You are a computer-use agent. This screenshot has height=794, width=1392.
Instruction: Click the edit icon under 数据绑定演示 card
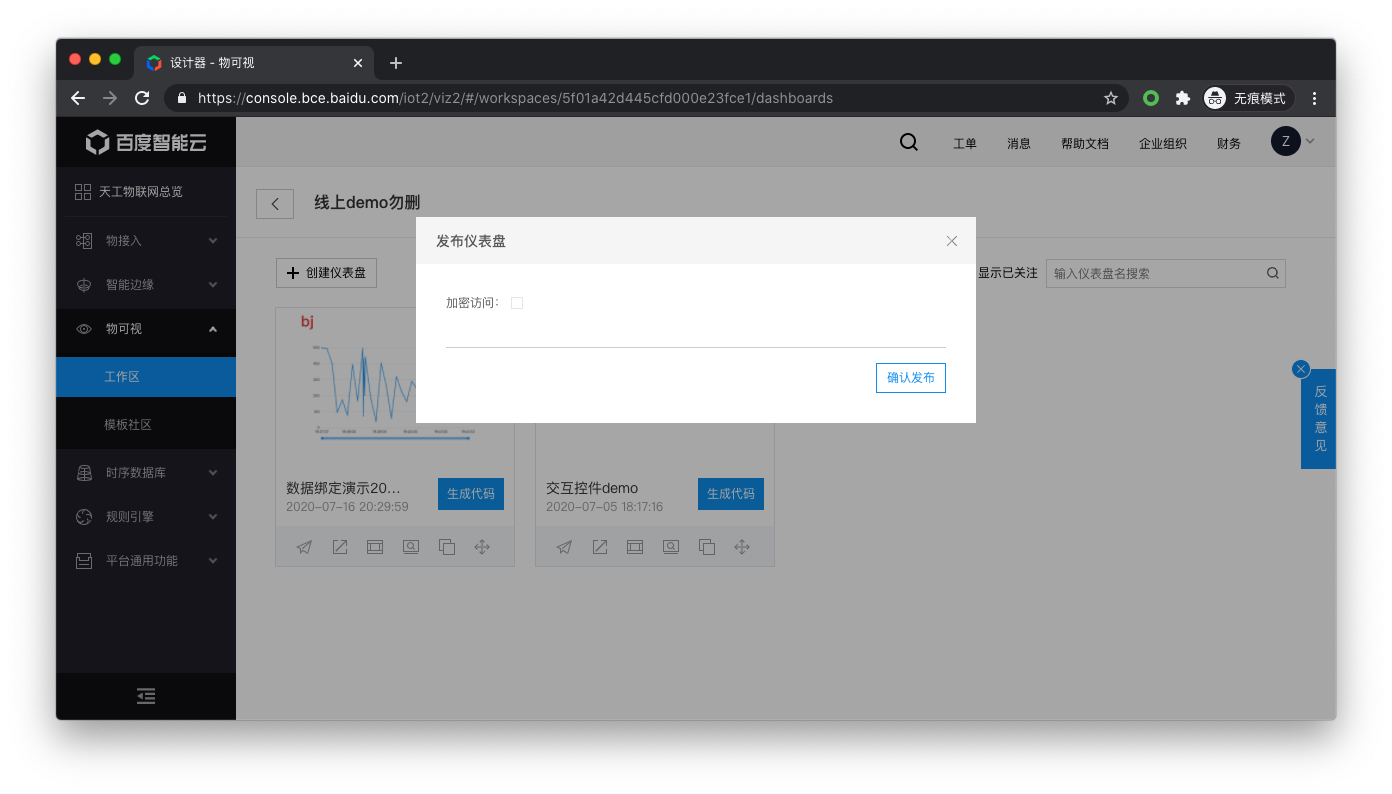[340, 547]
